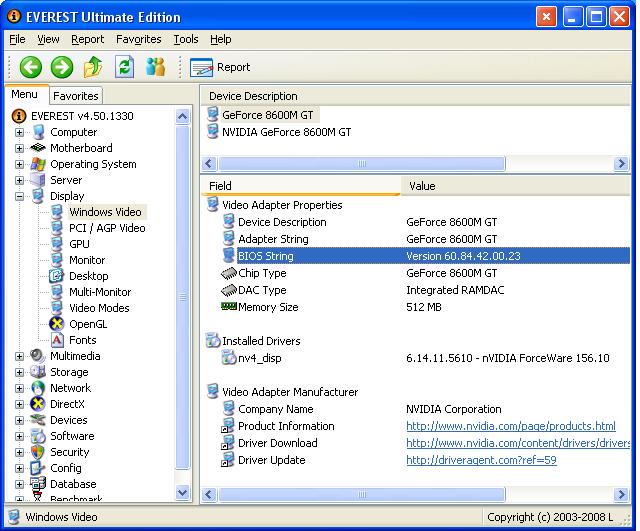Click the Refresh toolbar icon
Image resolution: width=640 pixels, height=531 pixels.
[x=124, y=67]
